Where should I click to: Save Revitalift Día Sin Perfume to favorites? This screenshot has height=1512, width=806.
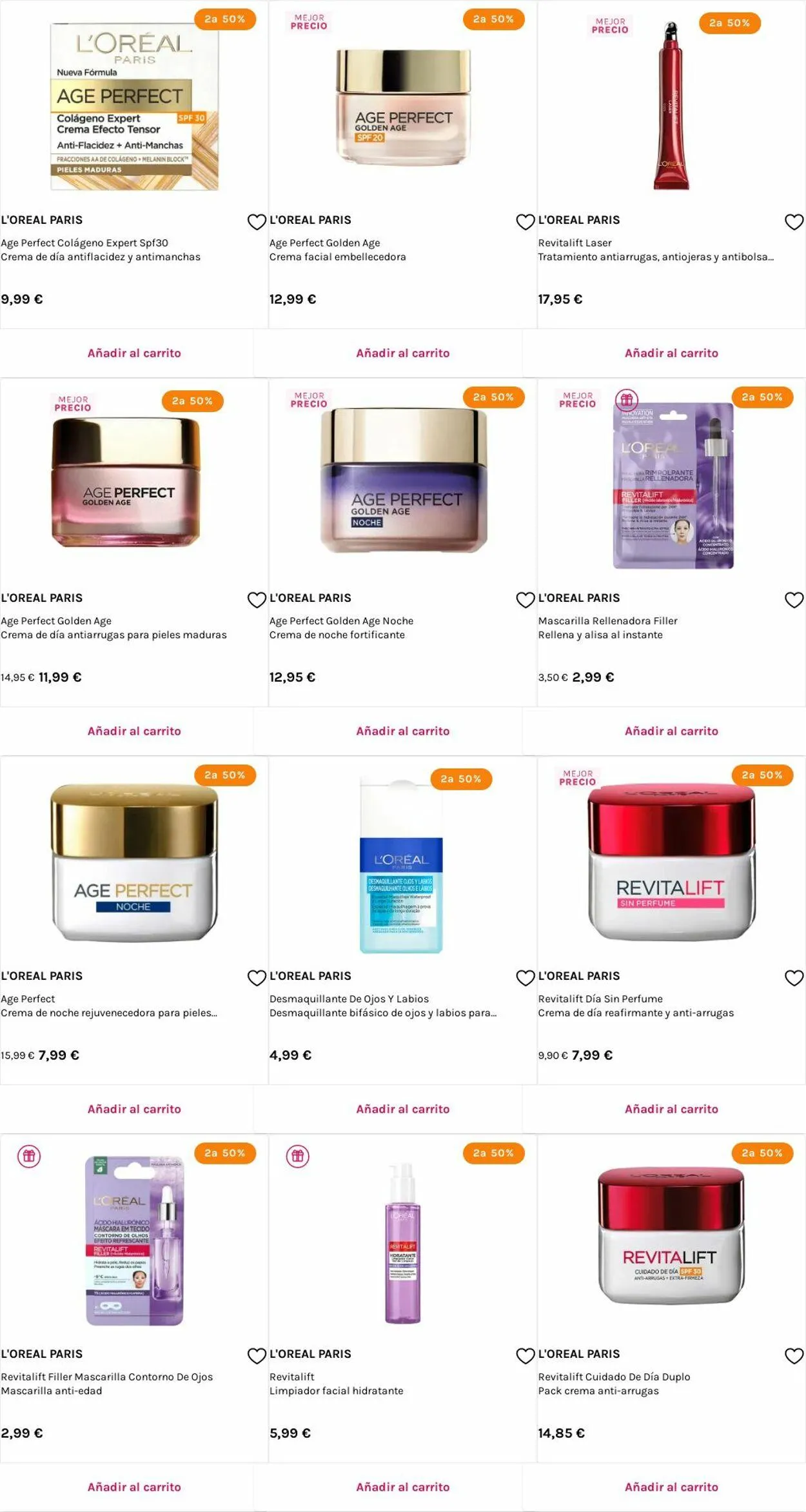794,978
